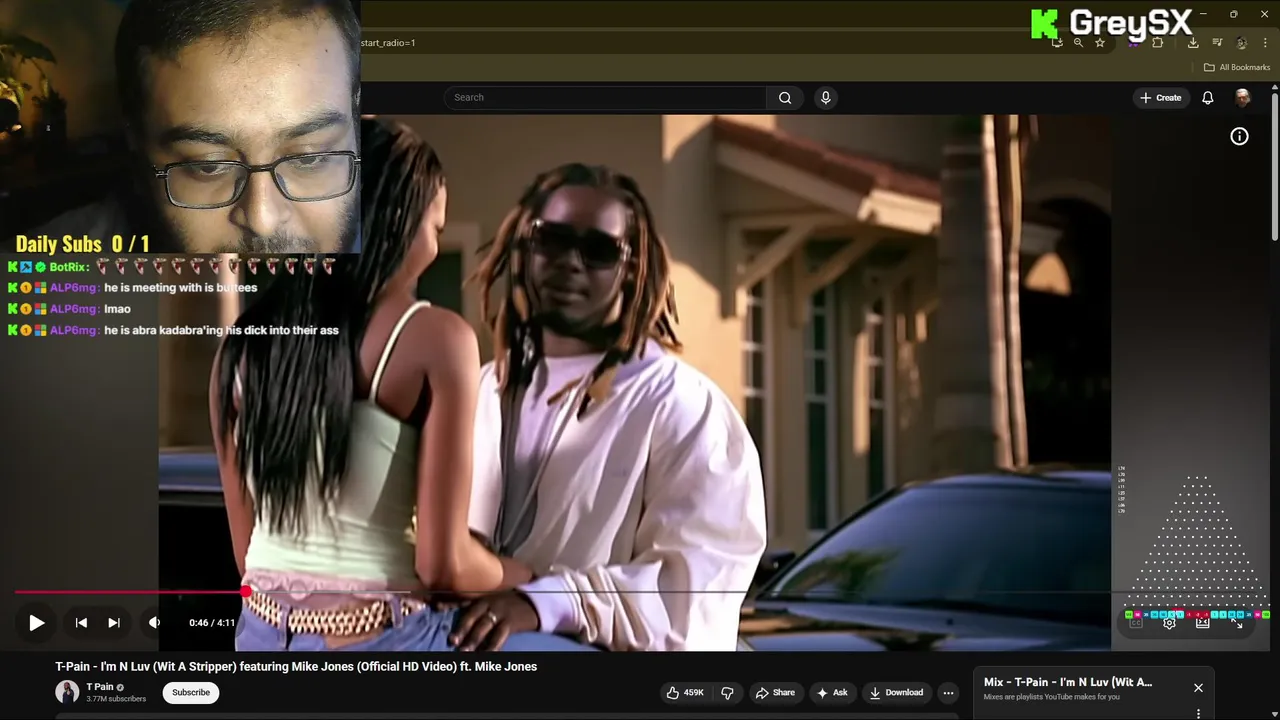Open more actions three-dot menu

coord(948,692)
